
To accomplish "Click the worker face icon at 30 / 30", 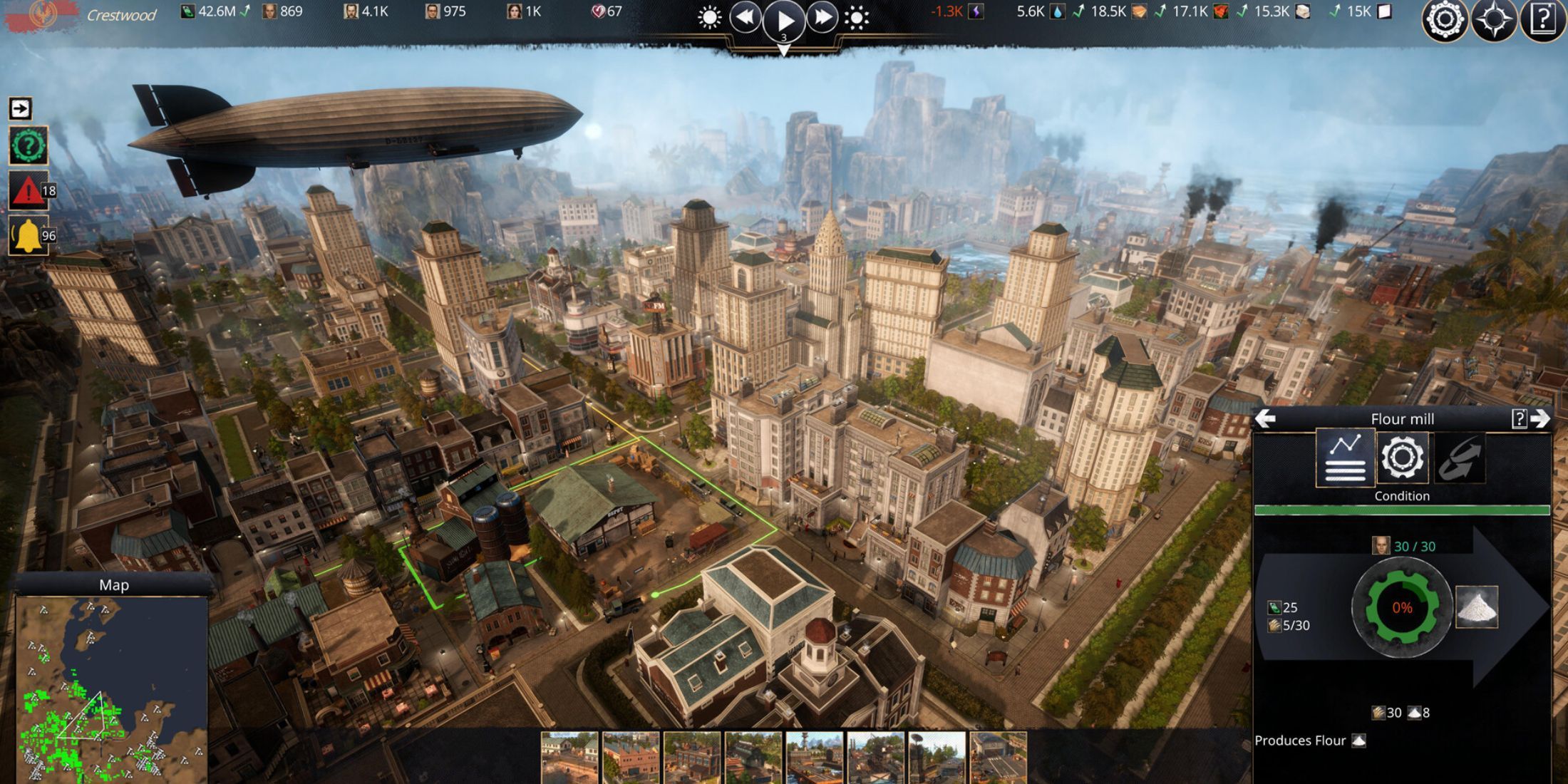I will (1381, 546).
